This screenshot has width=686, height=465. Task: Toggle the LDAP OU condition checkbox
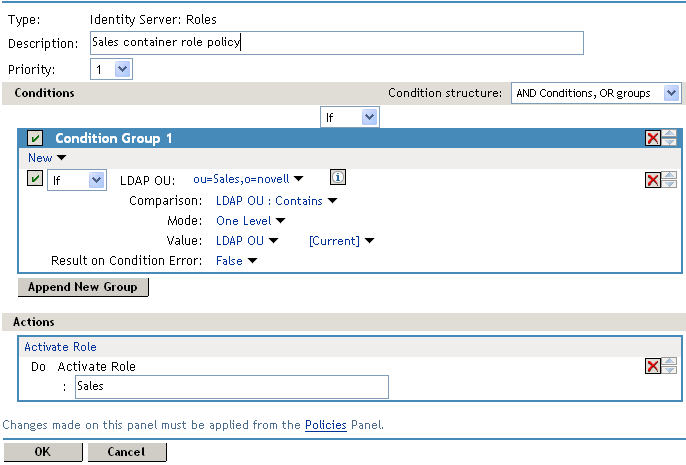coord(35,179)
